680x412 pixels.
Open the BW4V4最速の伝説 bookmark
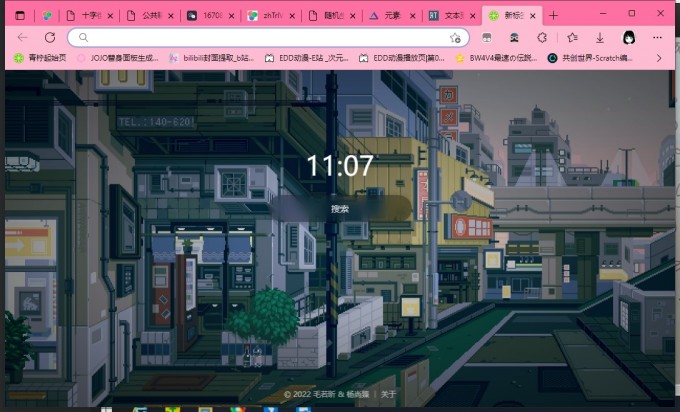click(496, 58)
